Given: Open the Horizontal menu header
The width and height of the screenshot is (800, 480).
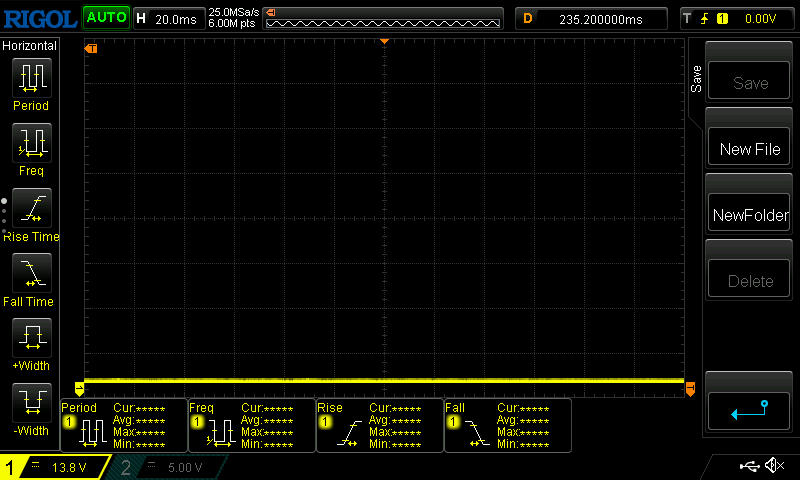Looking at the screenshot, I should click(x=30, y=46).
